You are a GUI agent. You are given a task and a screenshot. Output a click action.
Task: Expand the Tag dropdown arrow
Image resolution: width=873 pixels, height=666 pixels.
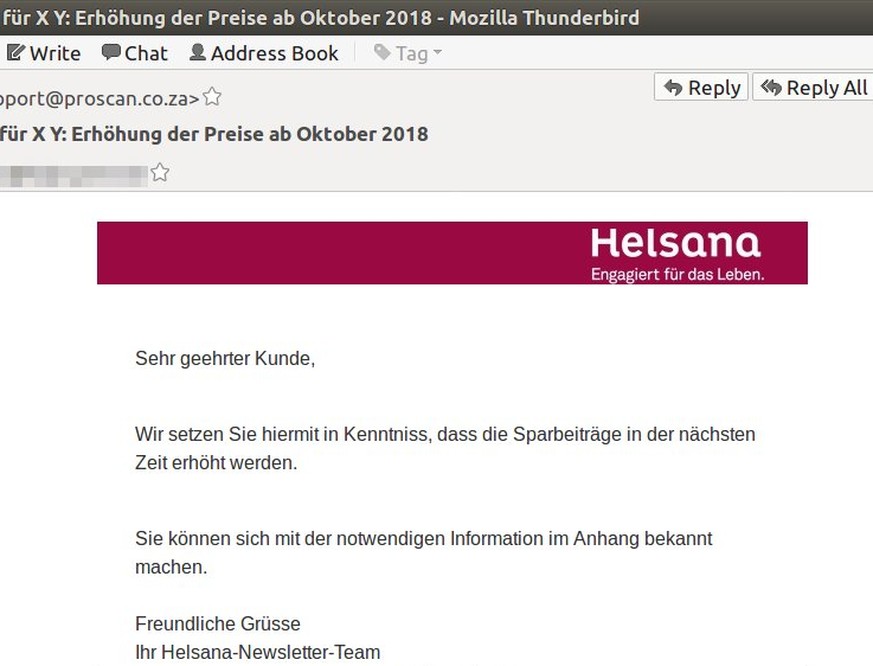437,53
